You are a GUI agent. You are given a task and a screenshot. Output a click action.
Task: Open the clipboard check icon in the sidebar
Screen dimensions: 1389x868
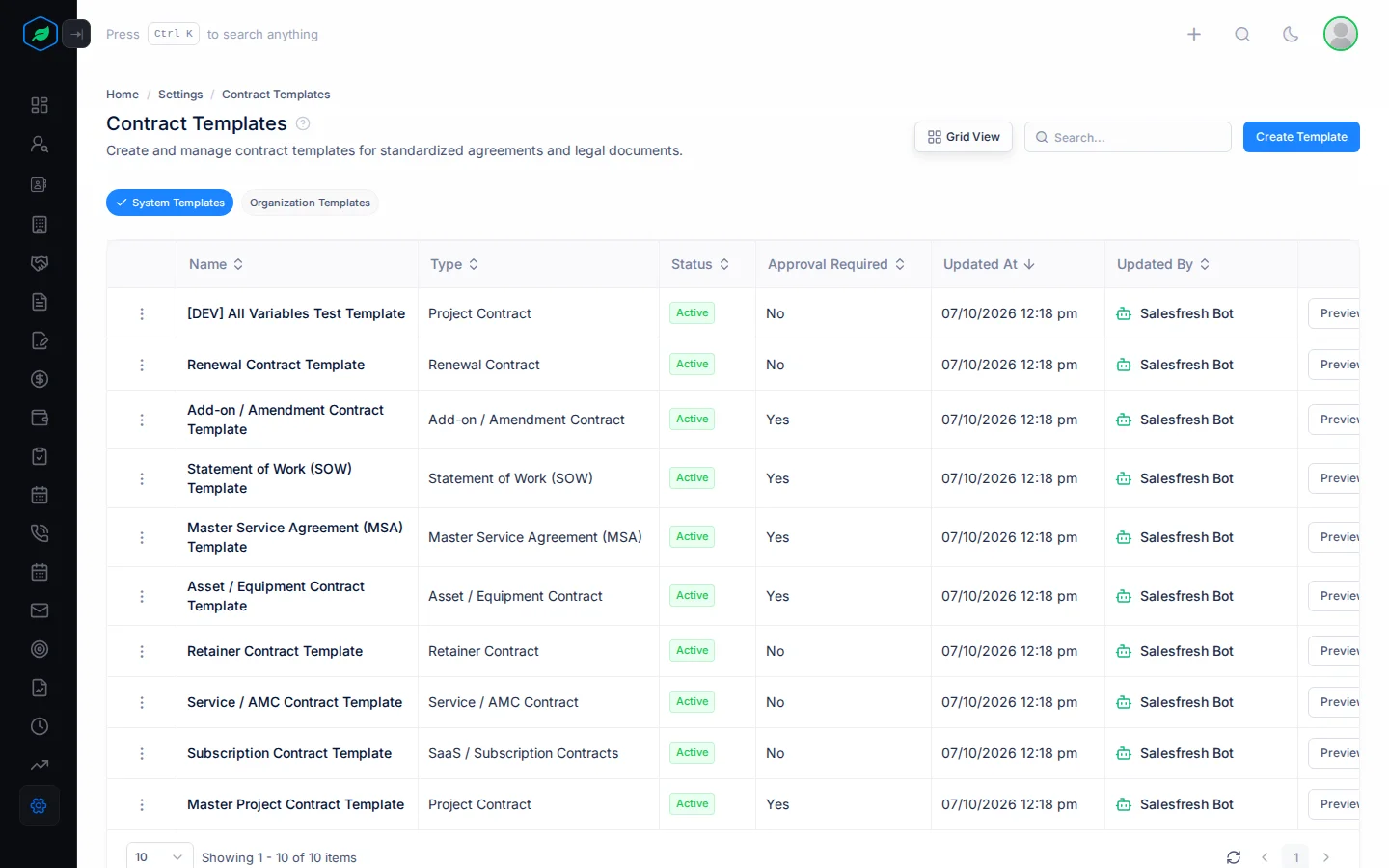pos(40,456)
